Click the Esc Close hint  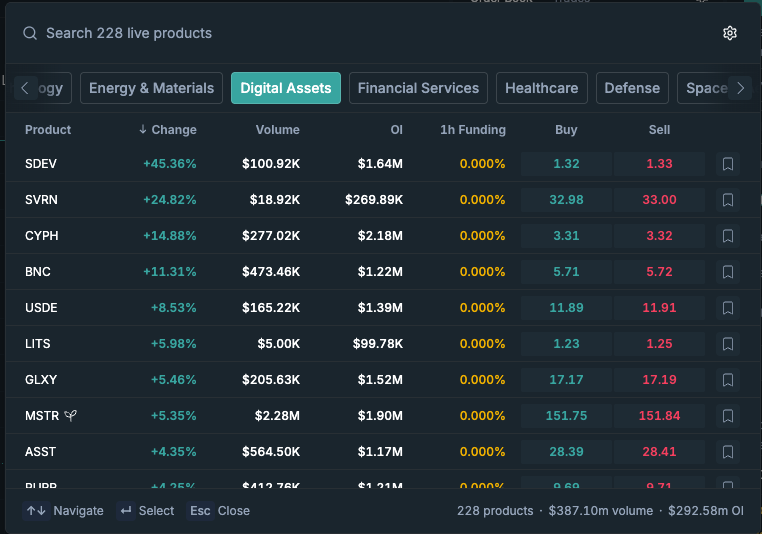[219, 511]
